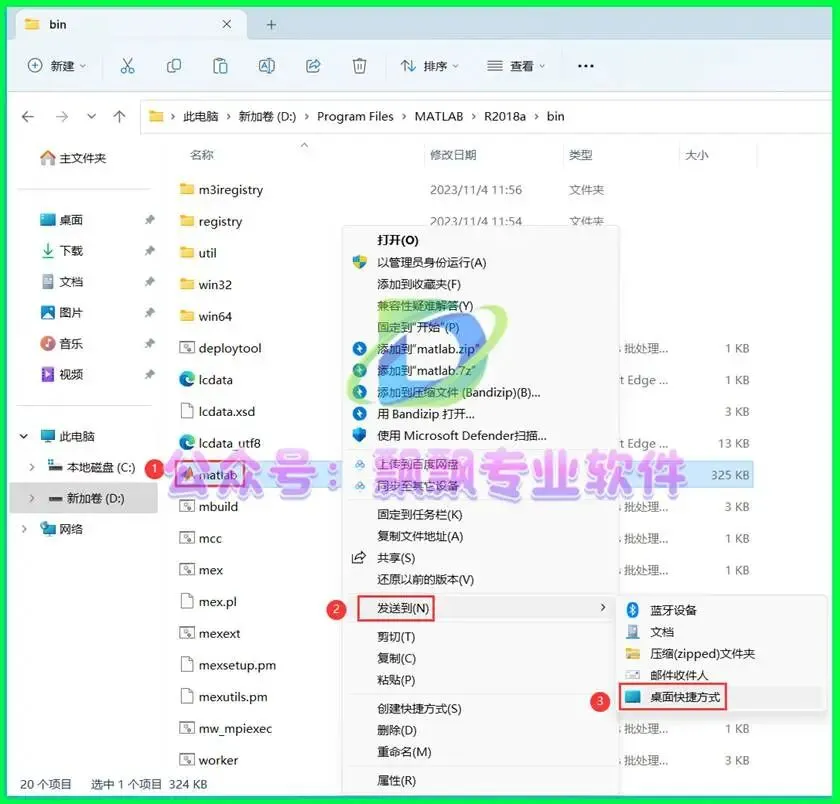Screen dimensions: 840x804
Task: Select 网络 in the sidebar
Action: 62,529
